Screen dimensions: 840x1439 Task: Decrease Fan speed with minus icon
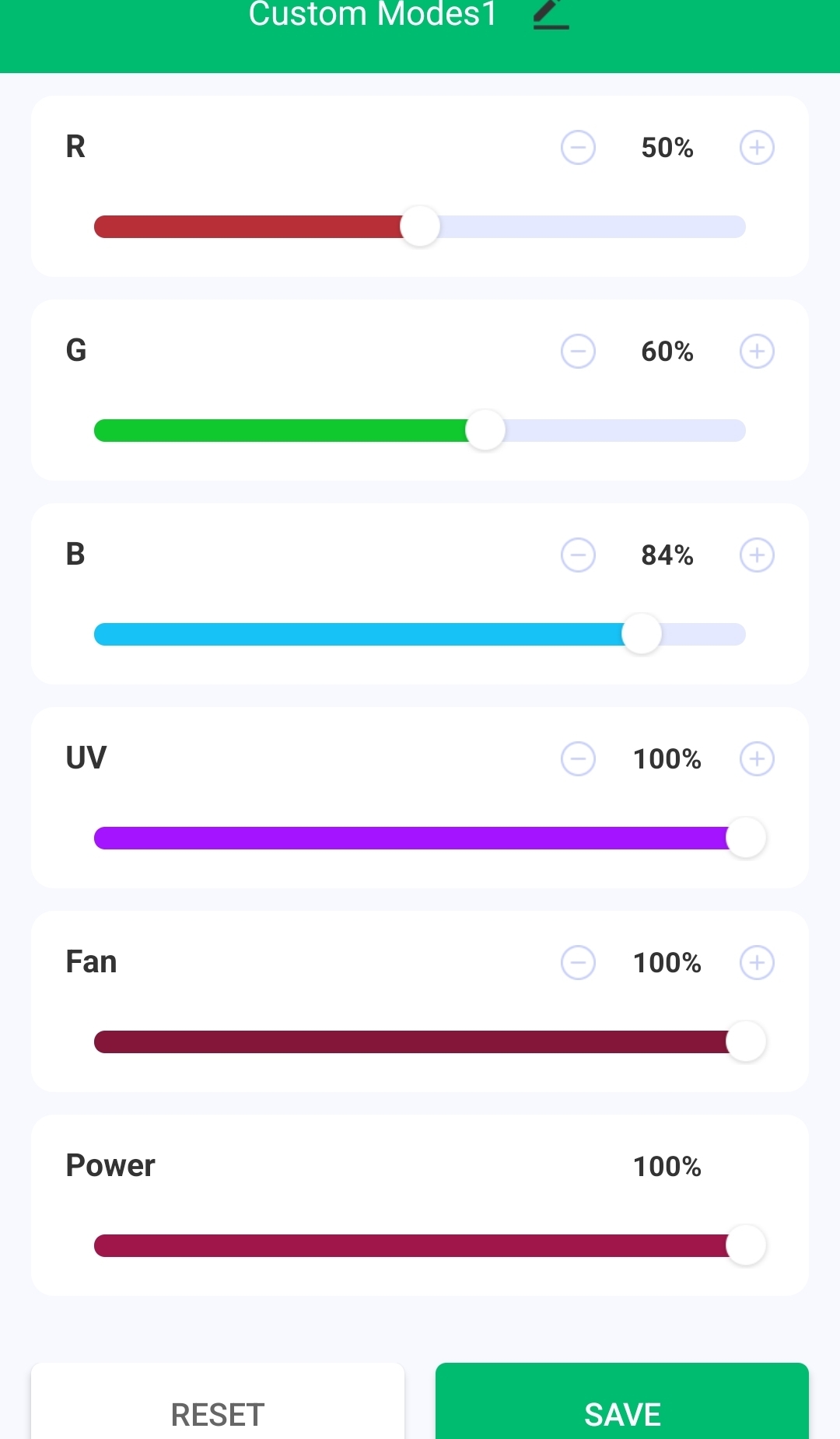tap(578, 963)
